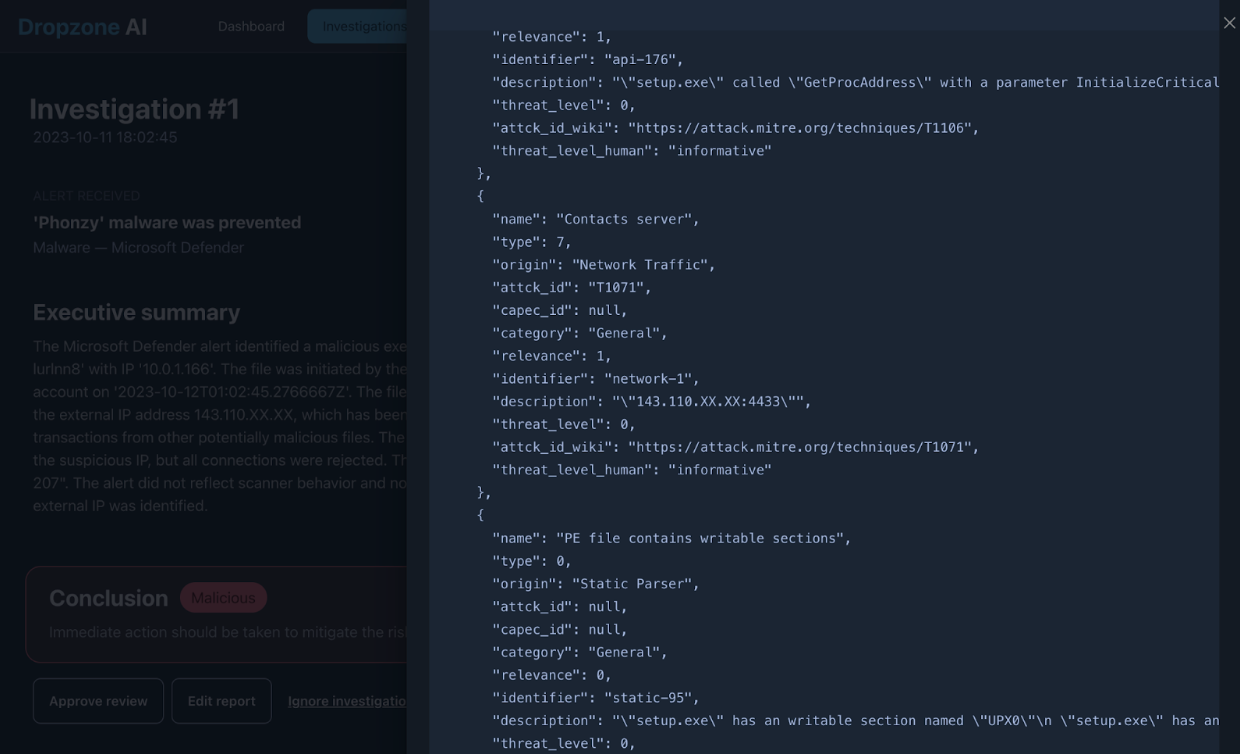Click the Edit report button

click(x=221, y=701)
